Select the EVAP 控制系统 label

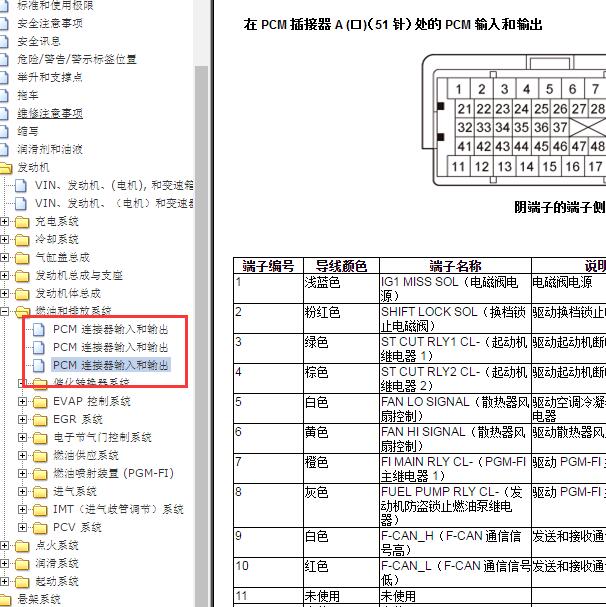click(92, 401)
